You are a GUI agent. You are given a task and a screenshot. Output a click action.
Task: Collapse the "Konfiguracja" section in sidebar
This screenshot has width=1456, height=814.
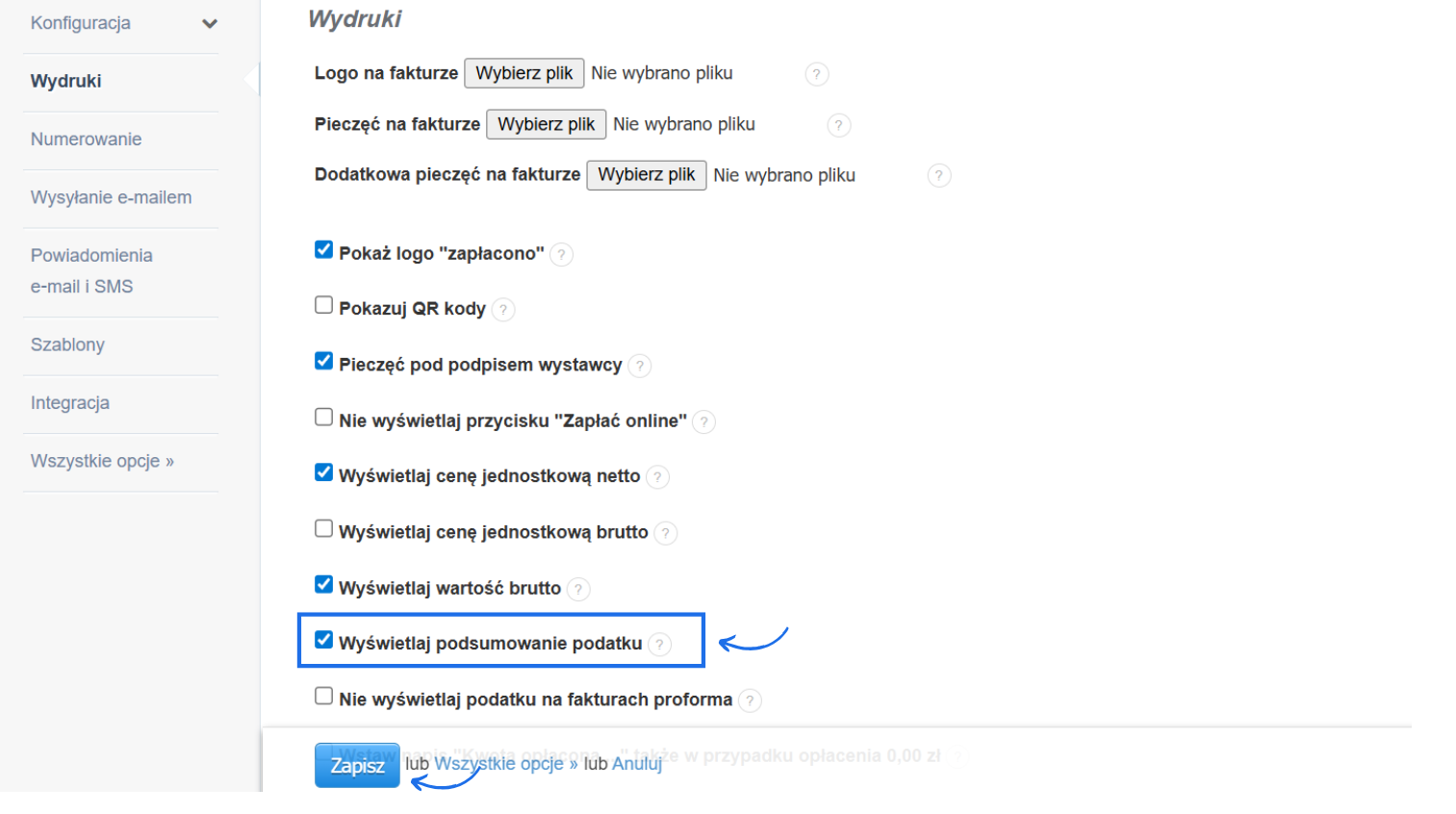pos(208,22)
